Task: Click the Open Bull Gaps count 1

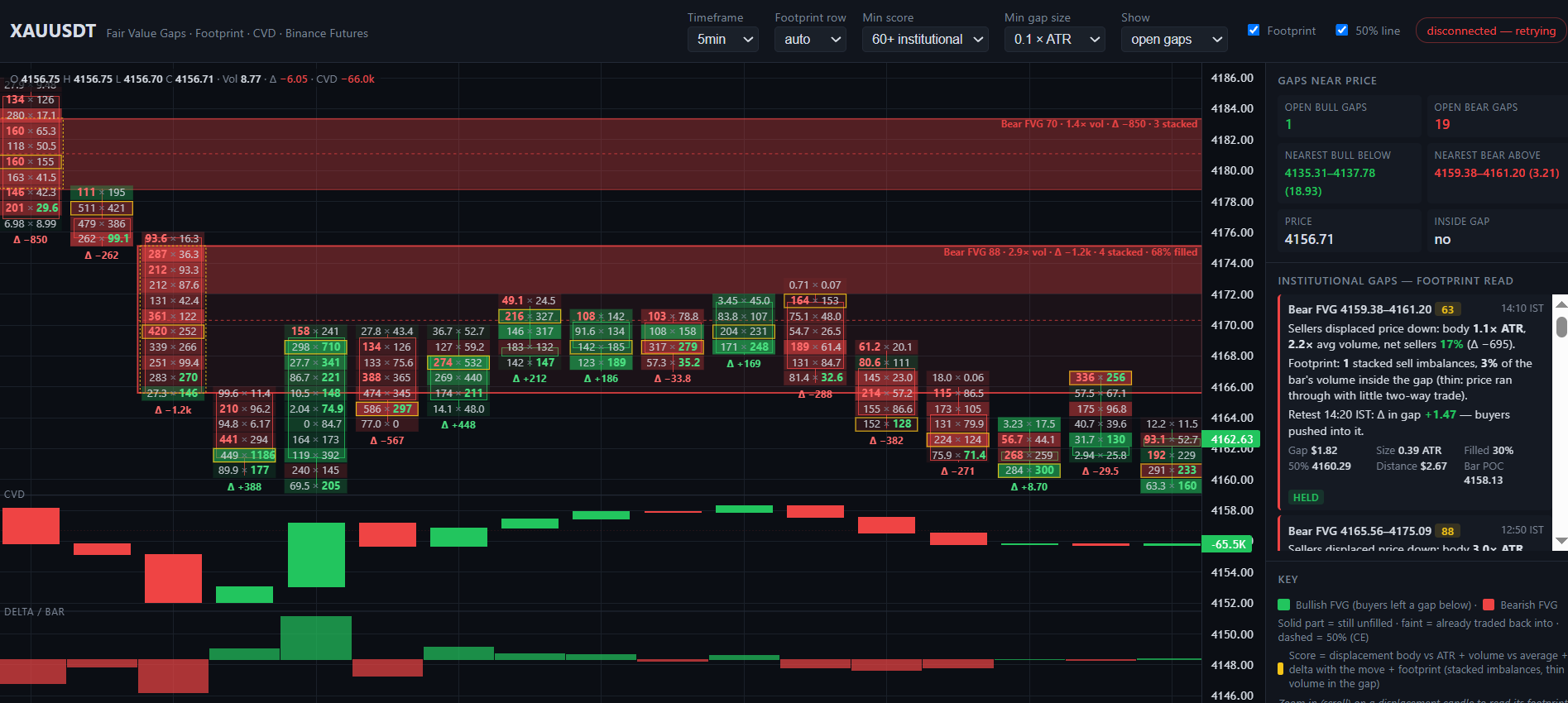Action: [x=1288, y=124]
